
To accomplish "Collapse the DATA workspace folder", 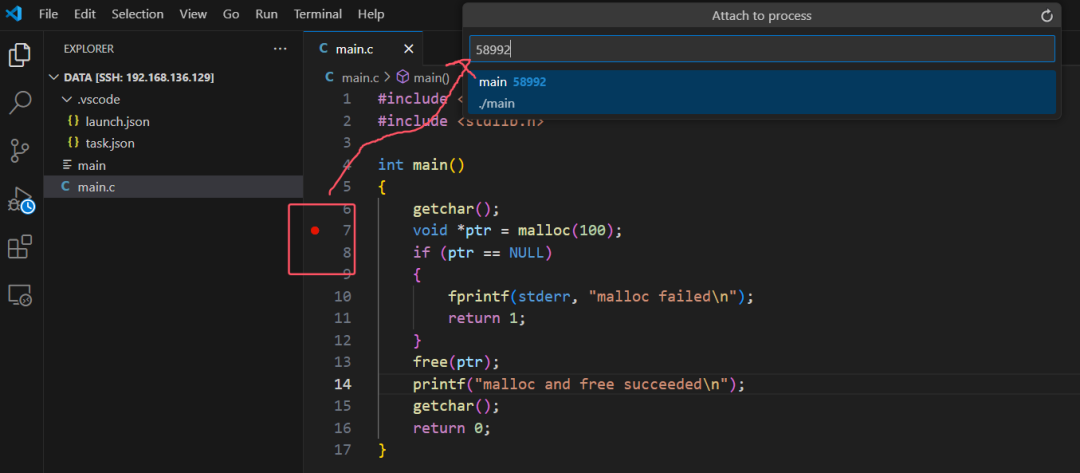I will pyautogui.click(x=54, y=78).
